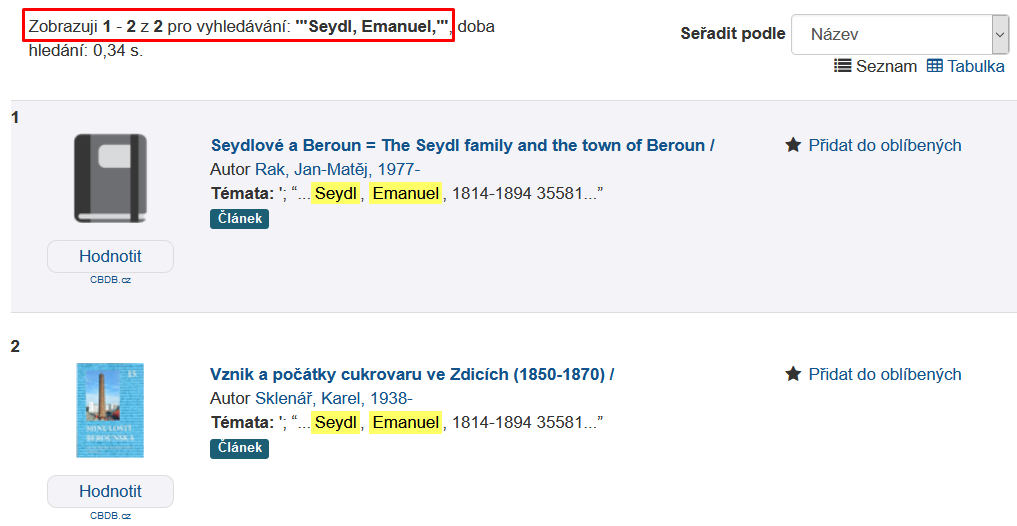The width and height of the screenshot is (1017, 526).
Task: Open the Minulostí Berounska cover thumbnail
Action: coord(110,411)
